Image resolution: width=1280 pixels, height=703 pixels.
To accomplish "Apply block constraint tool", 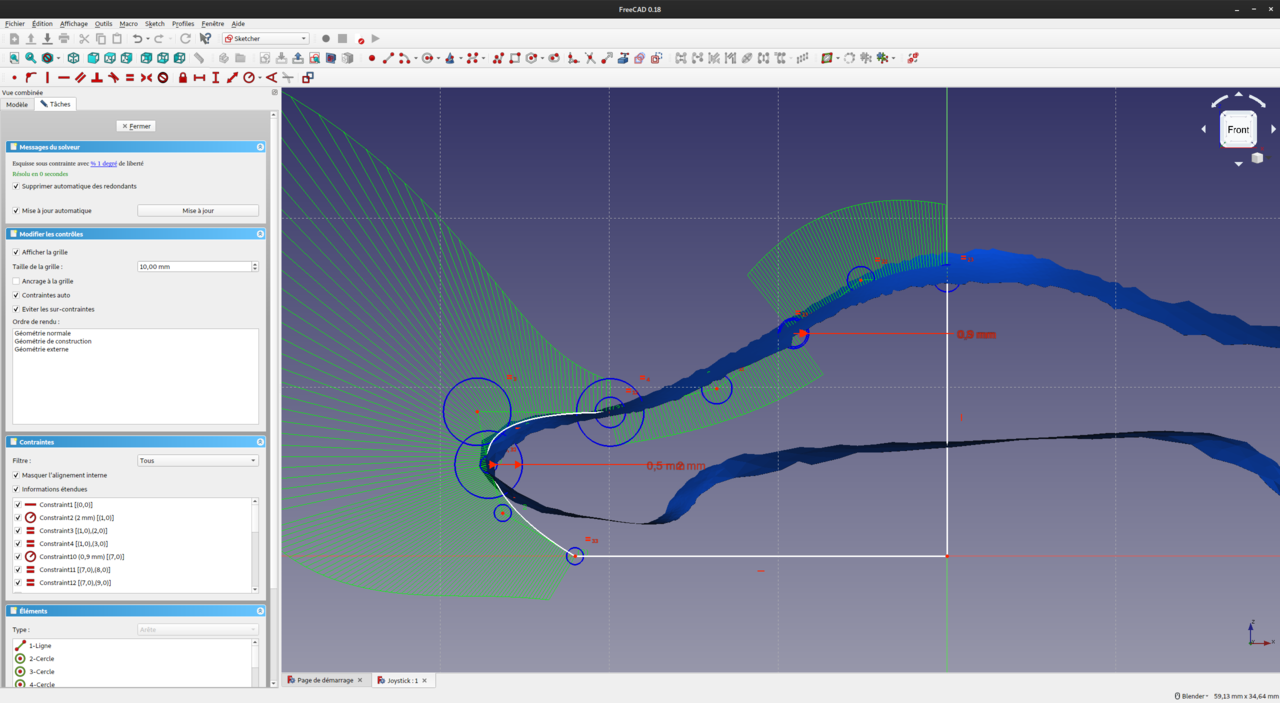I will (x=163, y=77).
